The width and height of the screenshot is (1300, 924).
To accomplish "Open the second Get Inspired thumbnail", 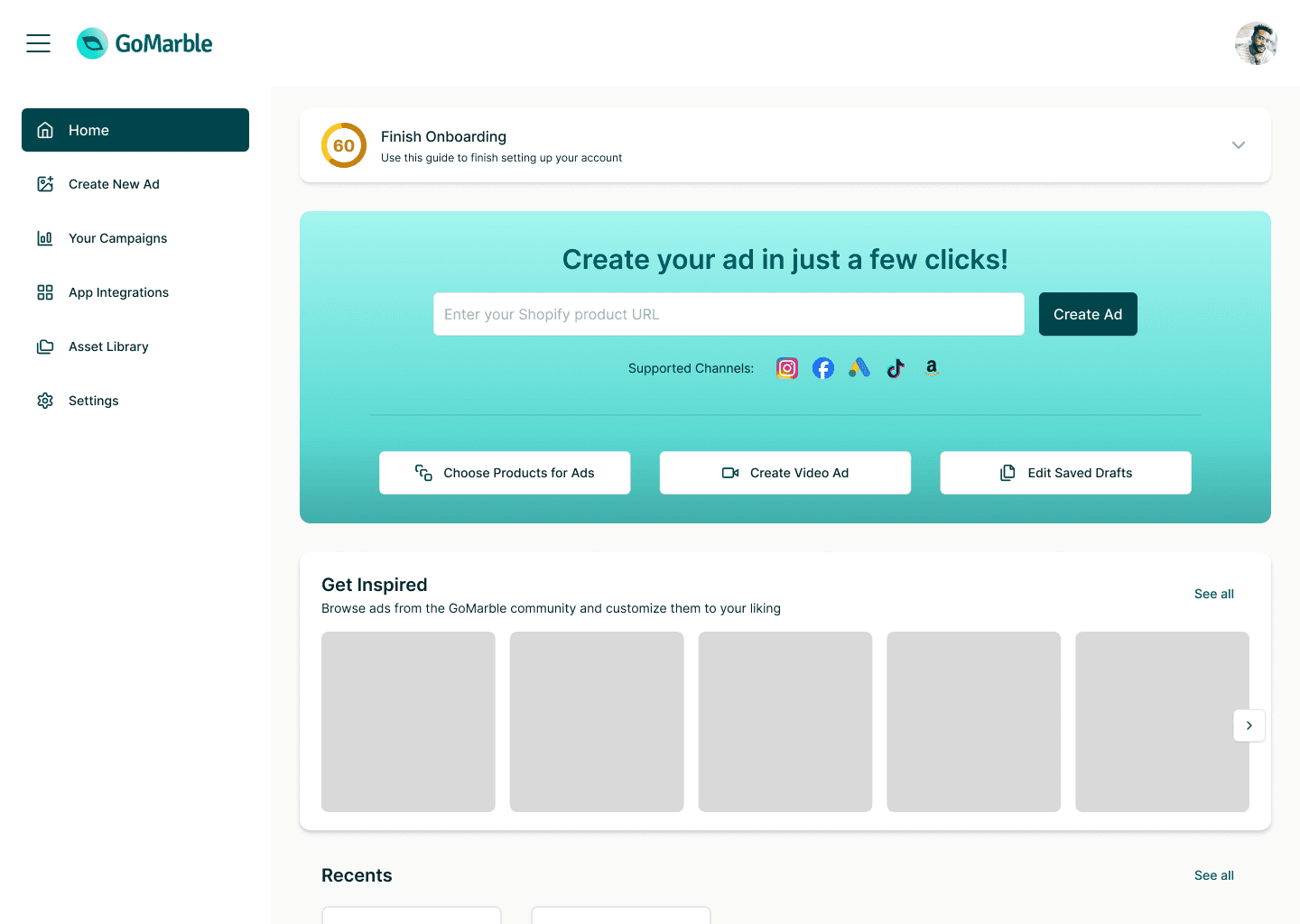I will [597, 722].
